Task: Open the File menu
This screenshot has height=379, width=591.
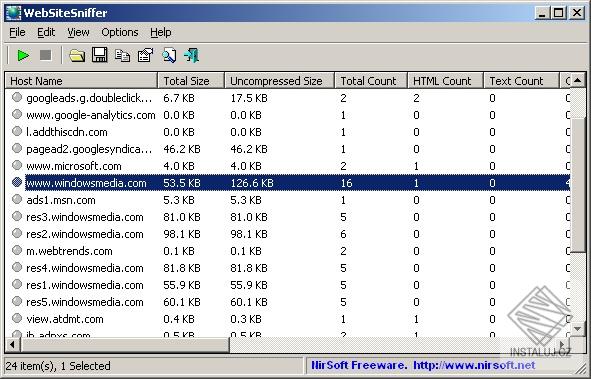Action: click(x=17, y=32)
